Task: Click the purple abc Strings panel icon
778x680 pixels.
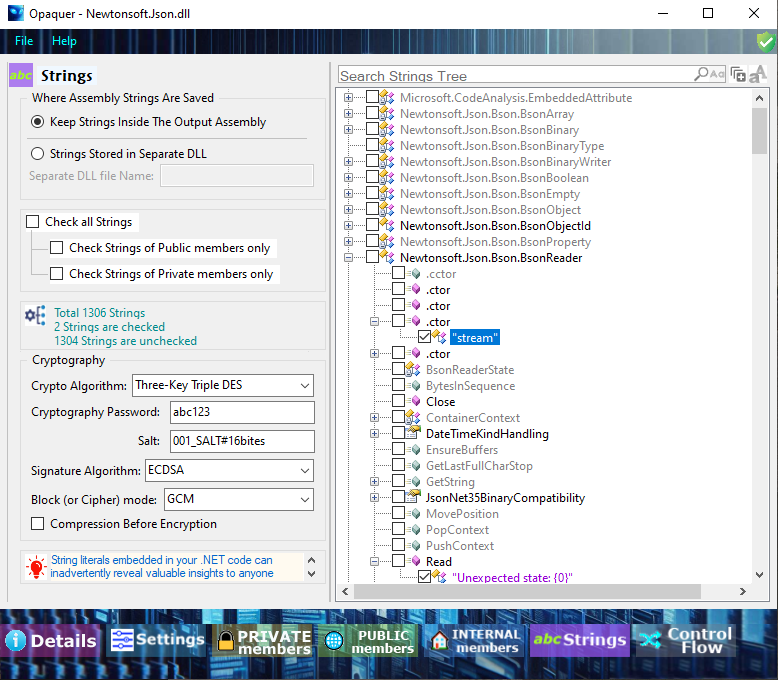Action: [21, 75]
